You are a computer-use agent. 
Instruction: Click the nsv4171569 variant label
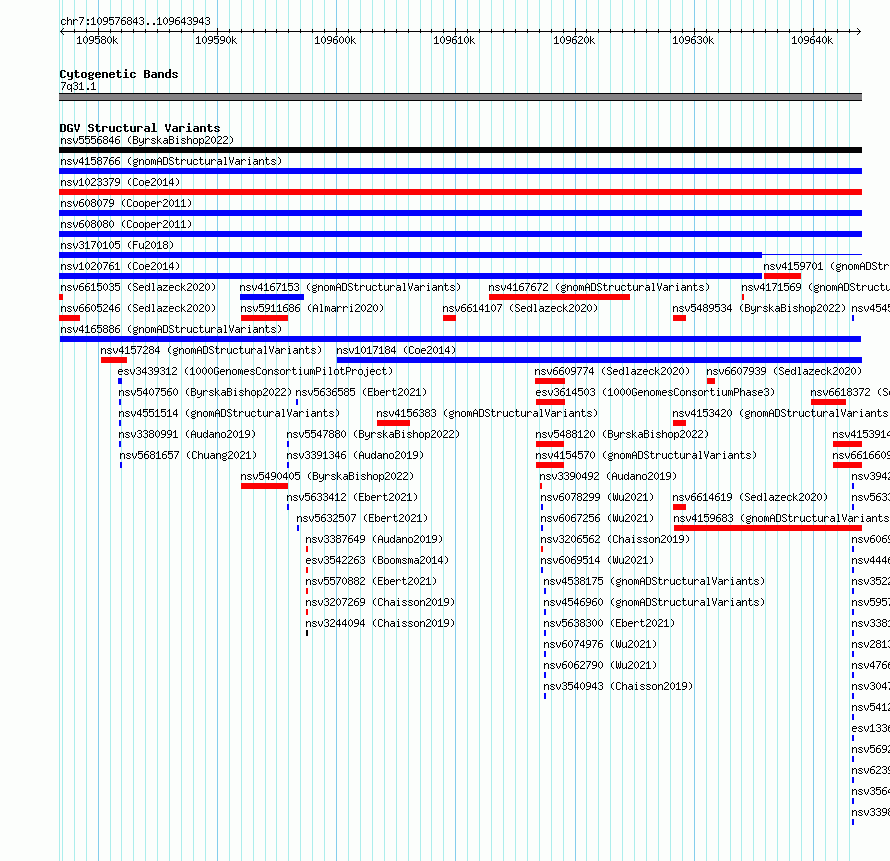[x=815, y=287]
